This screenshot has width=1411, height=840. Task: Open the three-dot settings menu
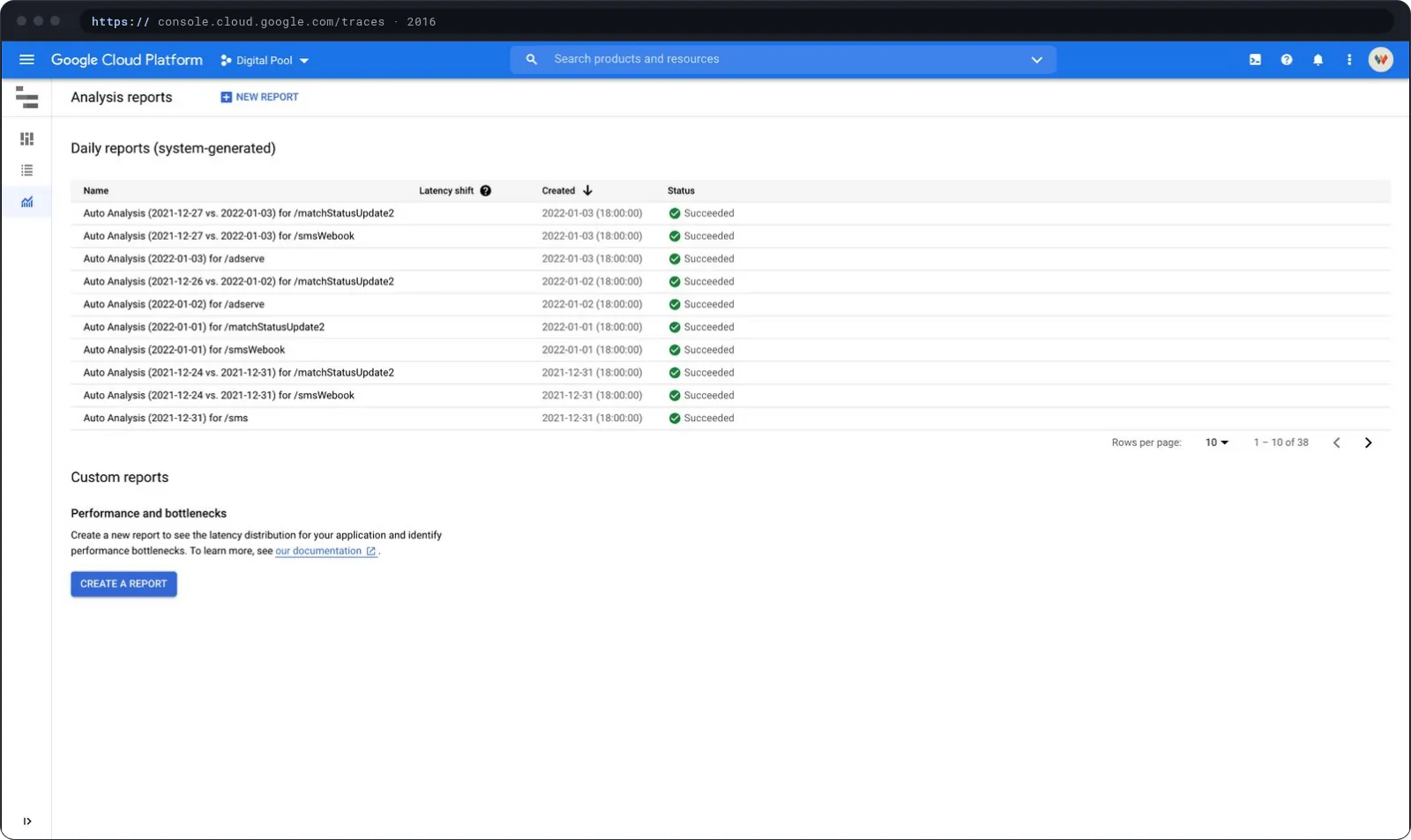(x=1349, y=60)
